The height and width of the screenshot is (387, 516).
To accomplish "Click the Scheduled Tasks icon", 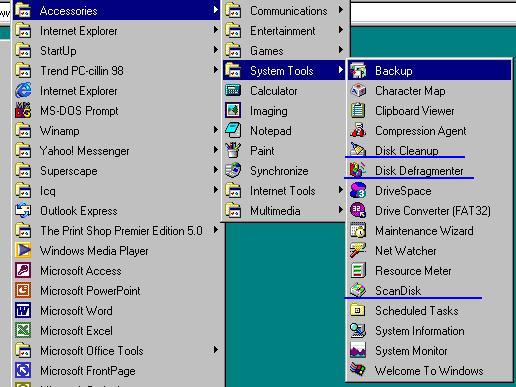I will pyautogui.click(x=358, y=311).
